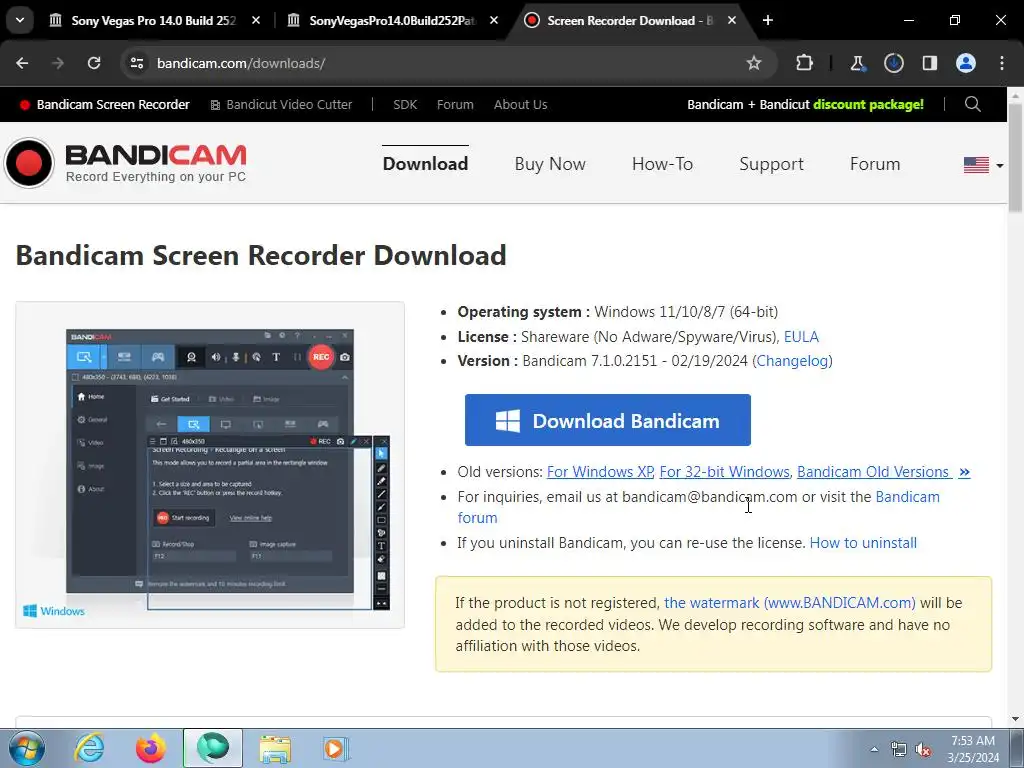1024x768 pixels.
Task: Open File Explorer from taskbar
Action: (275, 748)
